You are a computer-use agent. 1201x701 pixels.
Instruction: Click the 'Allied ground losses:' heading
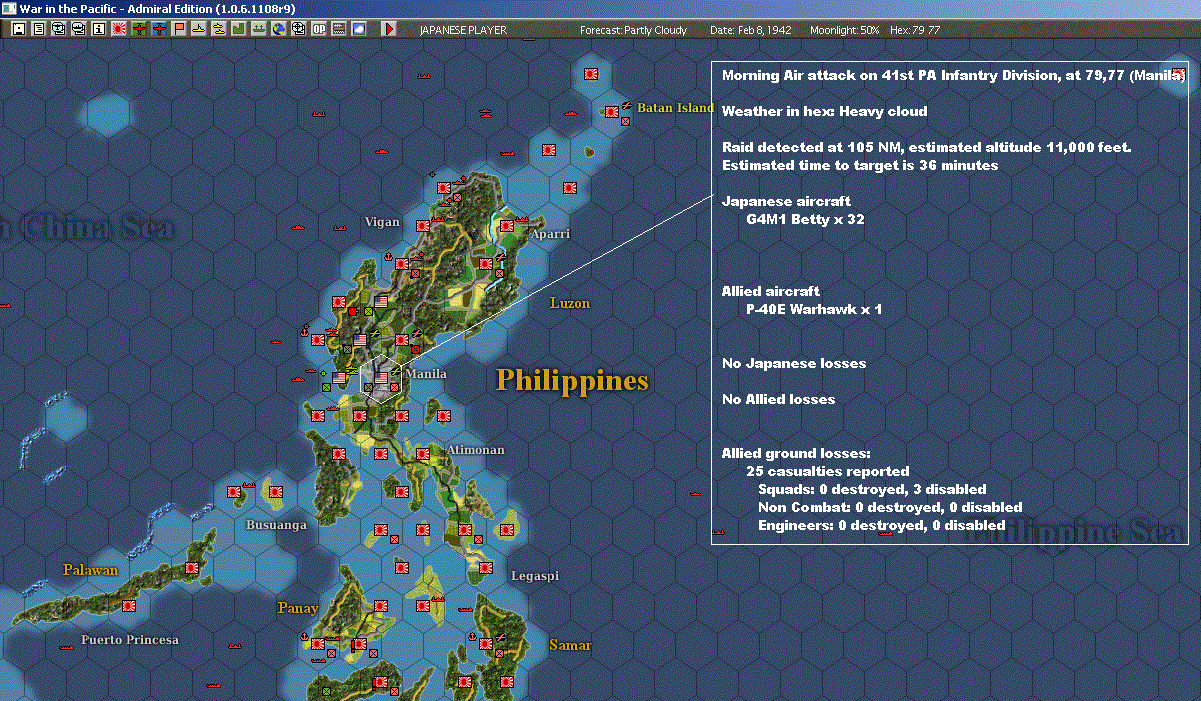pyautogui.click(x=796, y=453)
